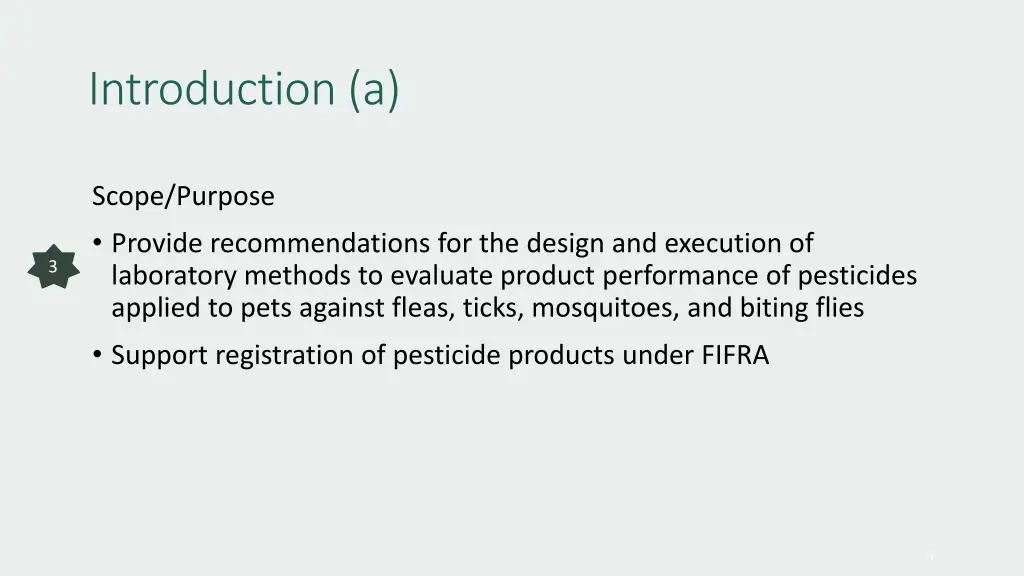Click the star badge numbered 3
Image resolution: width=1024 pixels, height=576 pixels.
[53, 266]
